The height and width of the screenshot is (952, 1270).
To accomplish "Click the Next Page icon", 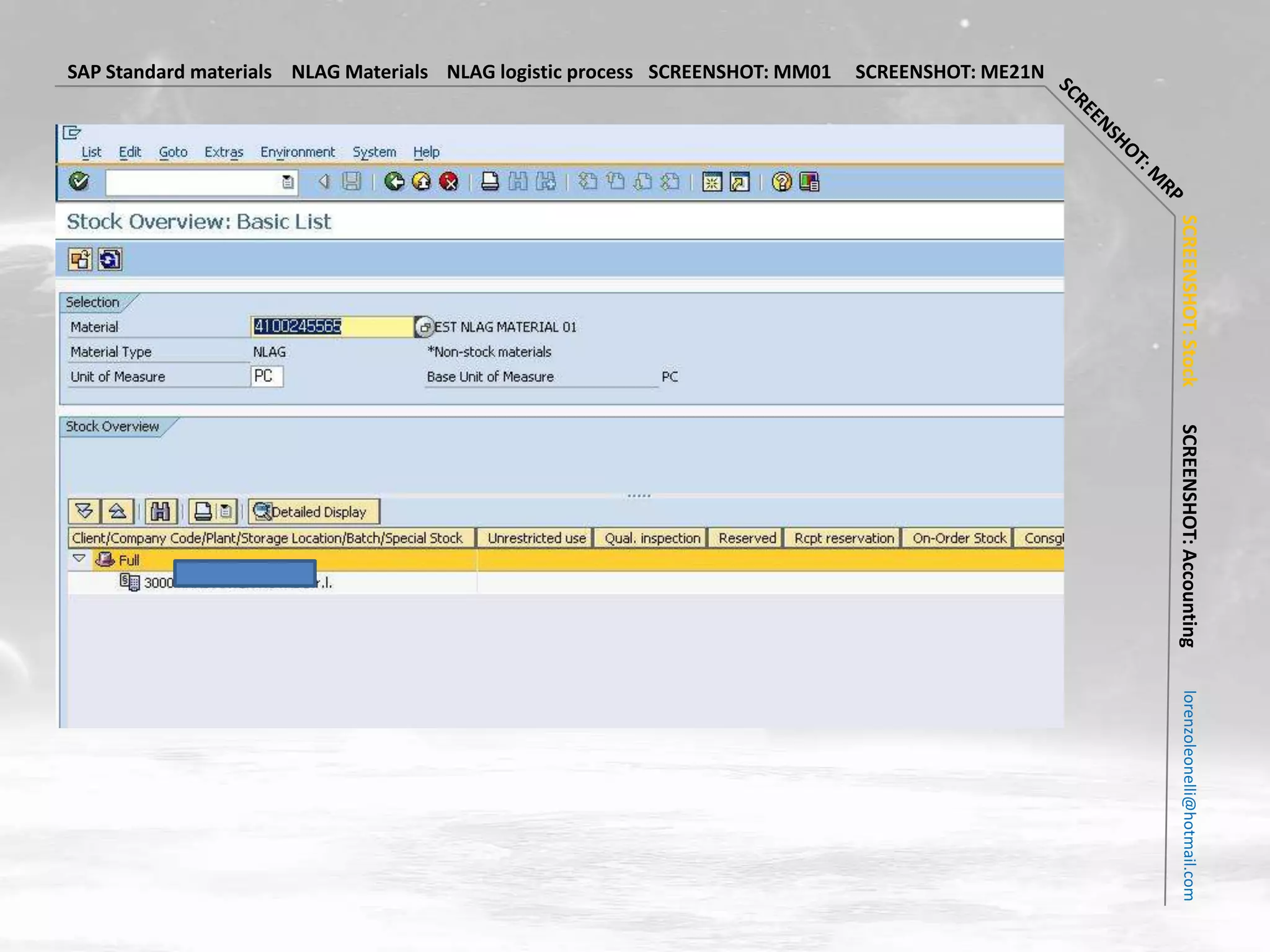I will pyautogui.click(x=643, y=182).
